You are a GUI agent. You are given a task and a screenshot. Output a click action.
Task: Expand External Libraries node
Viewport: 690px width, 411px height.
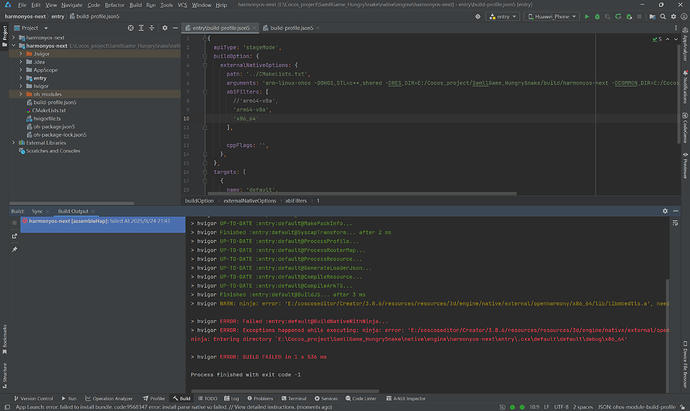click(x=13, y=142)
